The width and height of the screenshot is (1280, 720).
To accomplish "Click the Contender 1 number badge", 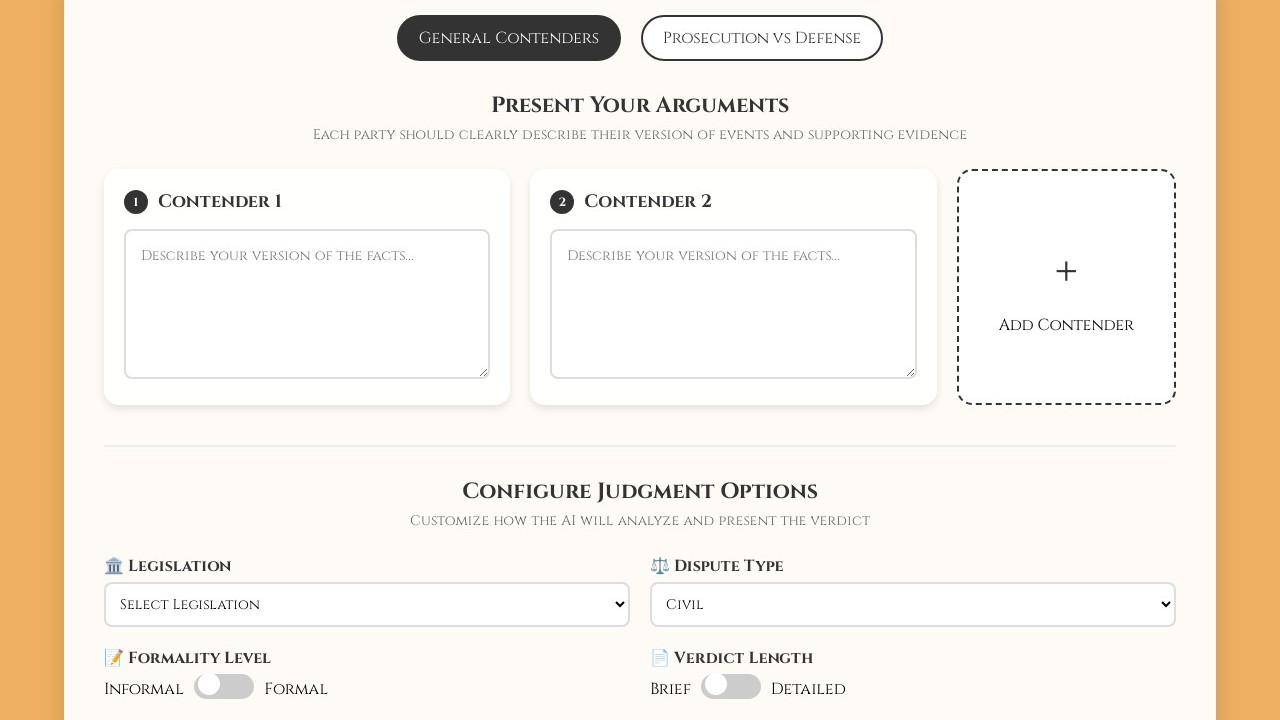I will pos(136,202).
